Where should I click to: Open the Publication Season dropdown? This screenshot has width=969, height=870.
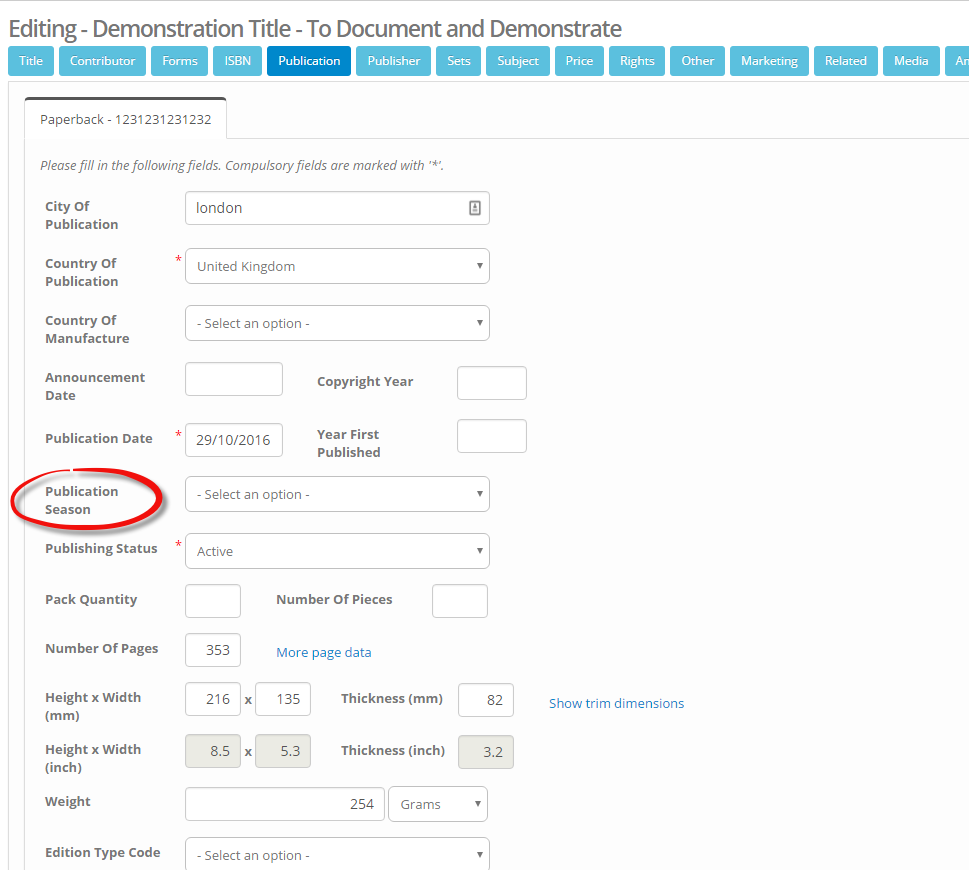point(337,494)
